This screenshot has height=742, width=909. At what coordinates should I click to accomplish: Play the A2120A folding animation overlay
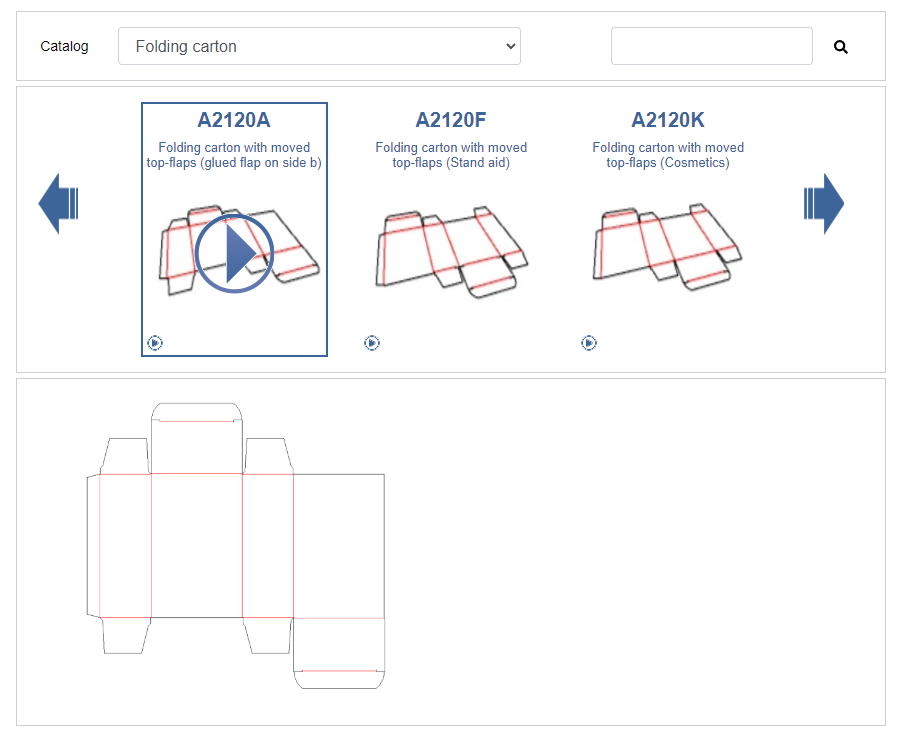(x=234, y=253)
